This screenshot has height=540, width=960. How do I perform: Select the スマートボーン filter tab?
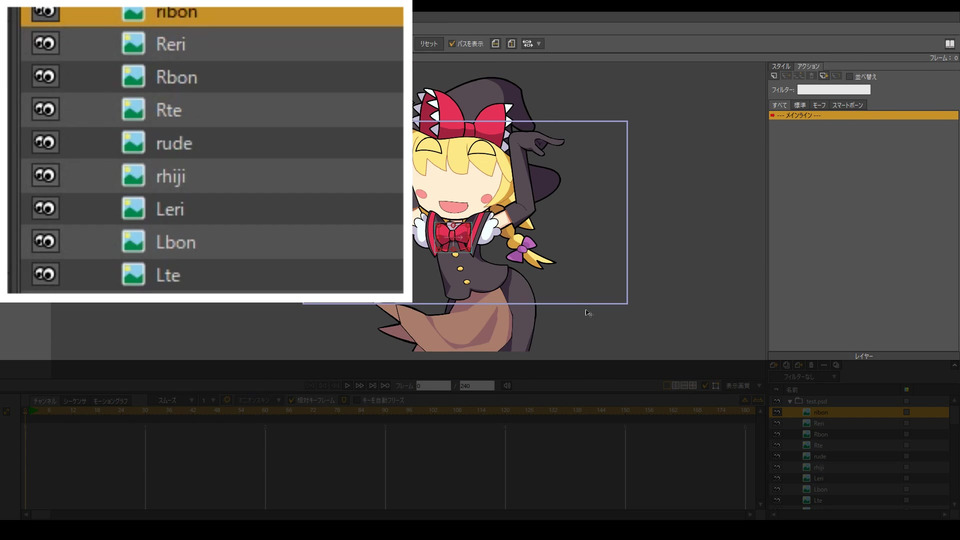pyautogui.click(x=847, y=105)
